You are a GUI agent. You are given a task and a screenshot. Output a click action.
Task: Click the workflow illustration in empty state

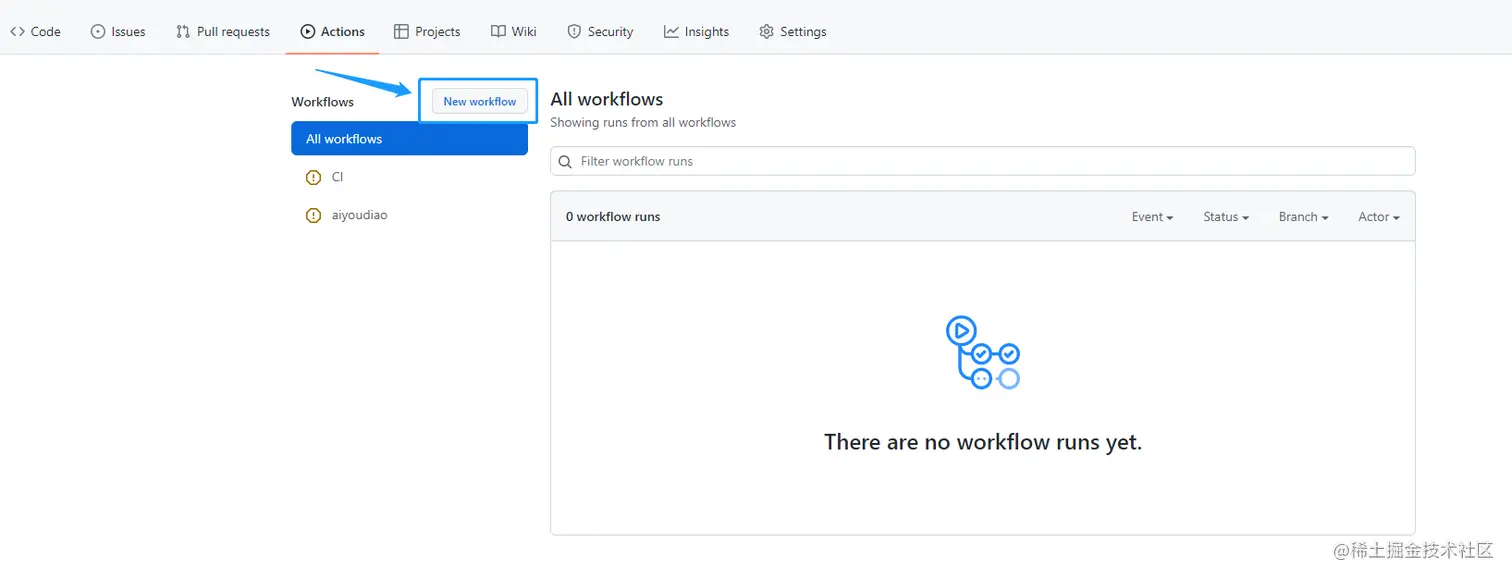click(982, 352)
